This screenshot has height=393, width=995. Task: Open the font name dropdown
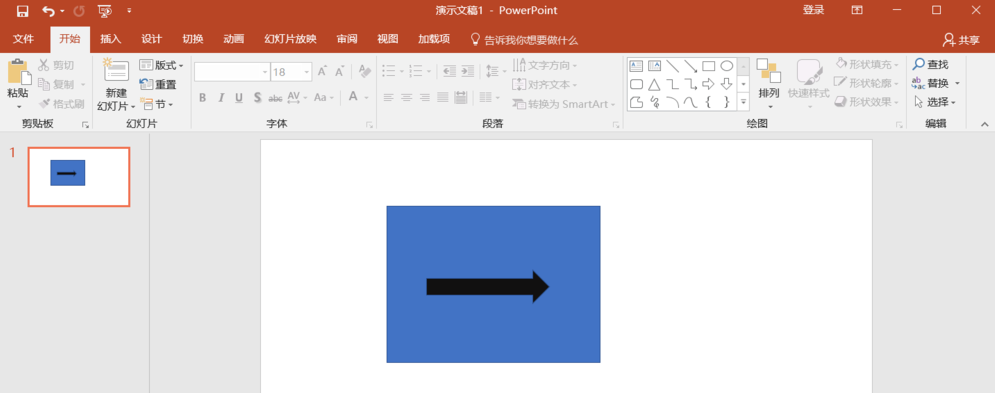point(265,72)
